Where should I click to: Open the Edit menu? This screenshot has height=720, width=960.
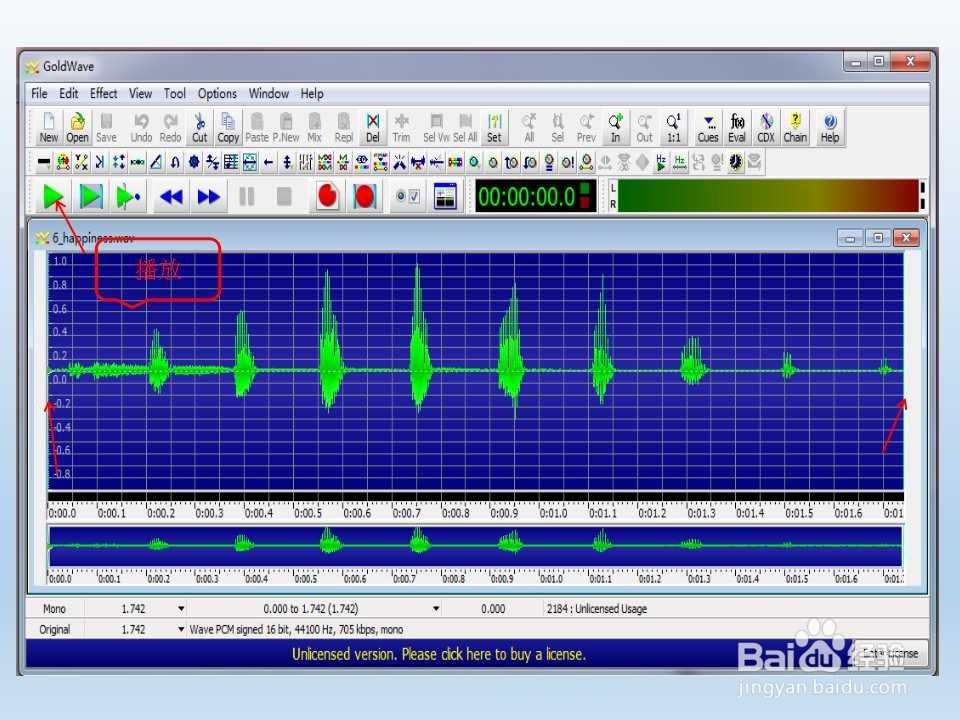coord(69,94)
